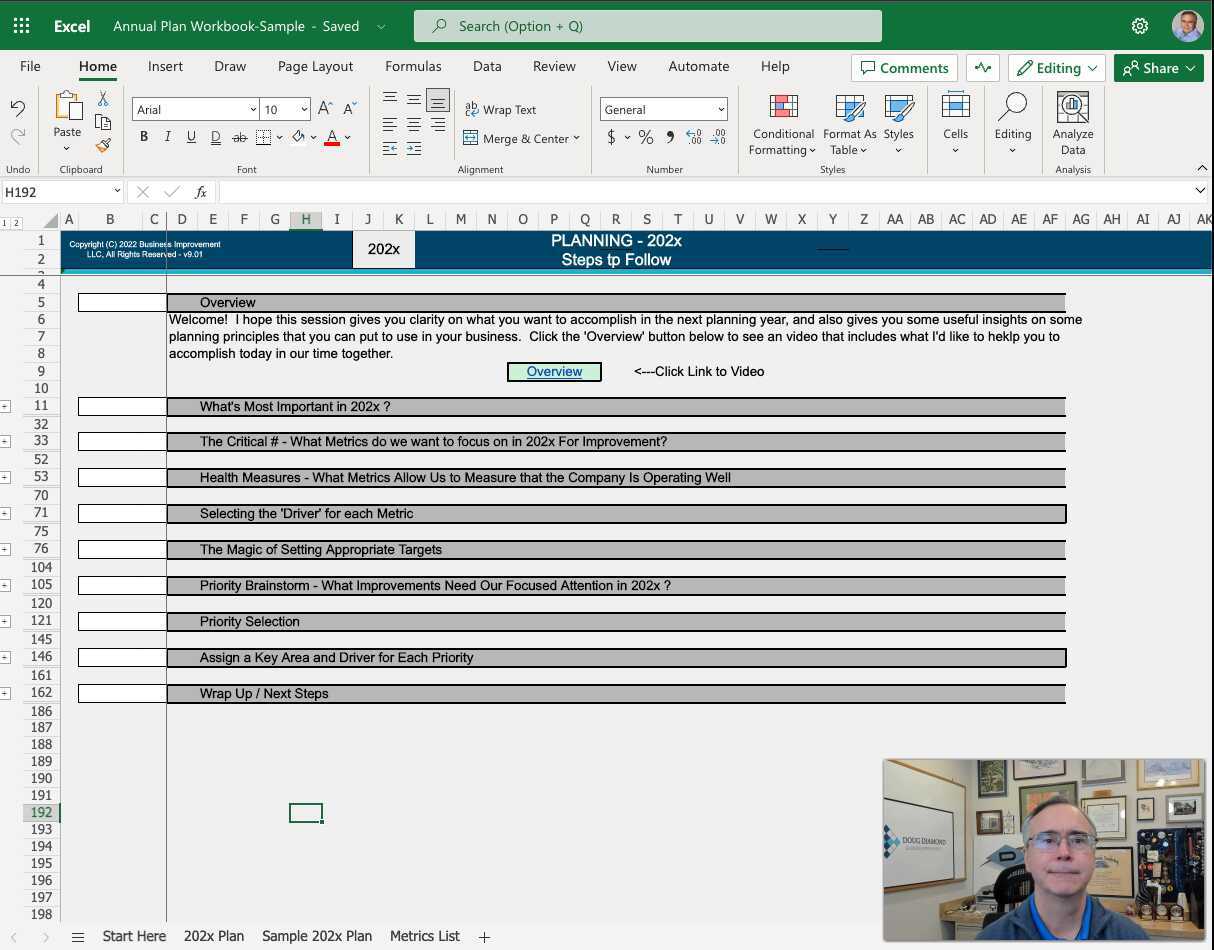This screenshot has height=950, width=1214.
Task: Click the Increase Decimal icon
Action: pyautogui.click(x=693, y=138)
